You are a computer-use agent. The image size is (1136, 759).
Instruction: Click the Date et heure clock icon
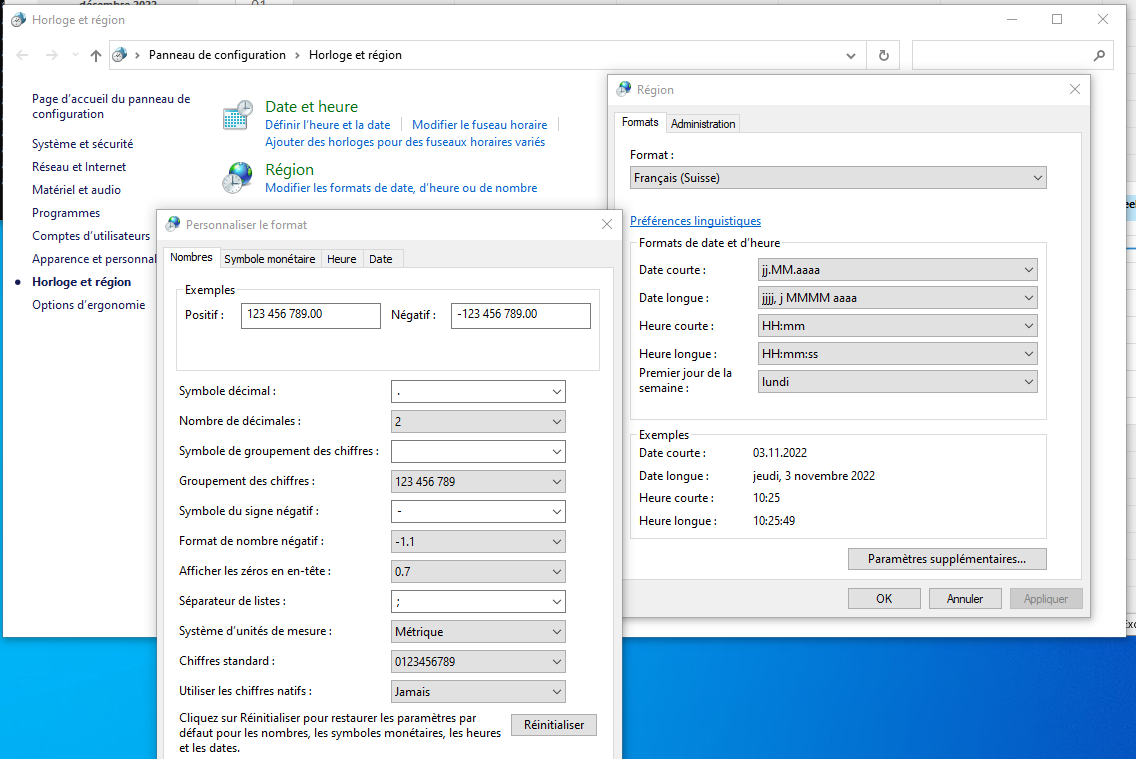click(237, 115)
